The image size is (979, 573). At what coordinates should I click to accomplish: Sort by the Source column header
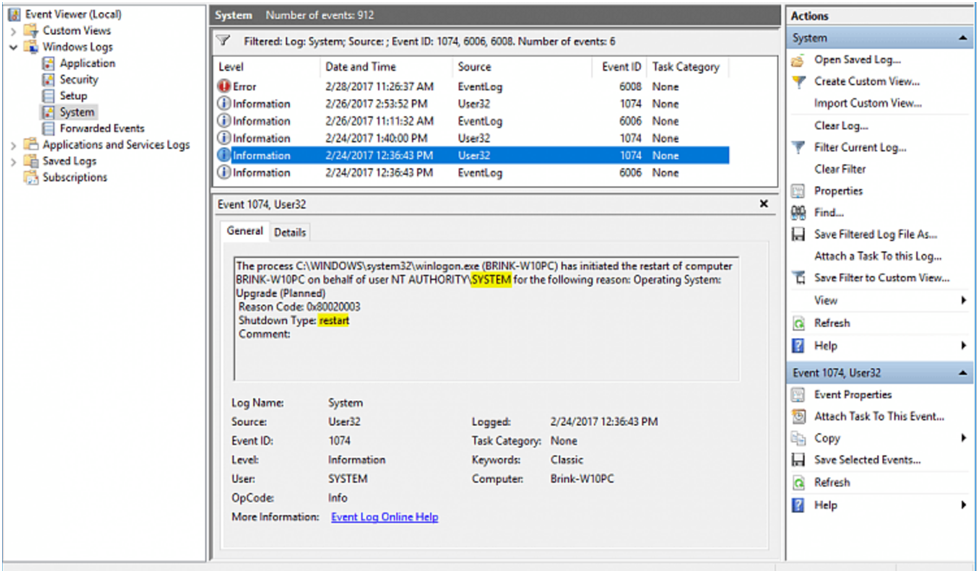(x=522, y=67)
